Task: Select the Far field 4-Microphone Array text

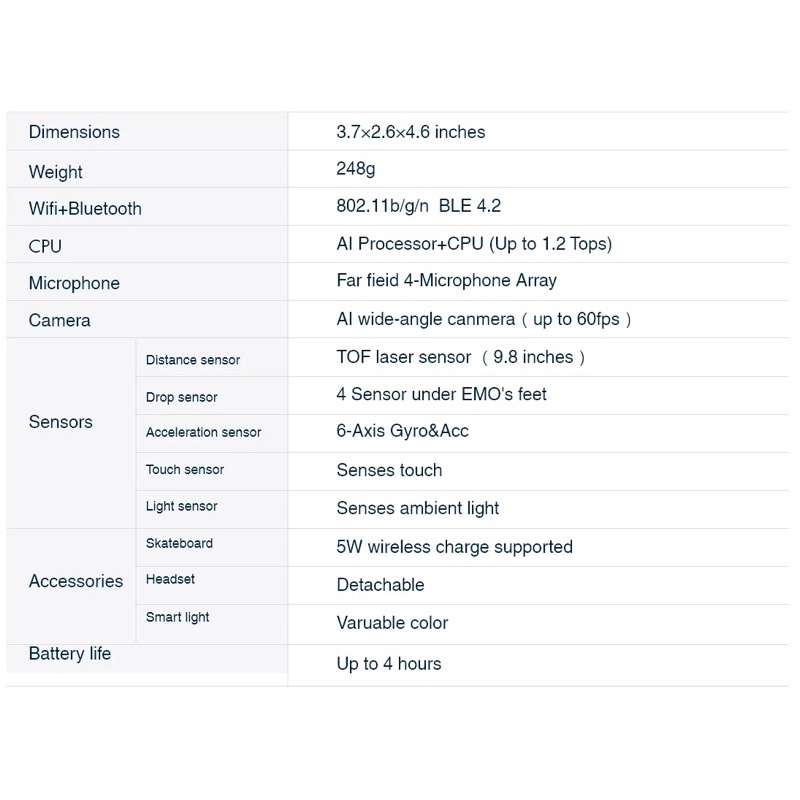Action: click(x=447, y=281)
